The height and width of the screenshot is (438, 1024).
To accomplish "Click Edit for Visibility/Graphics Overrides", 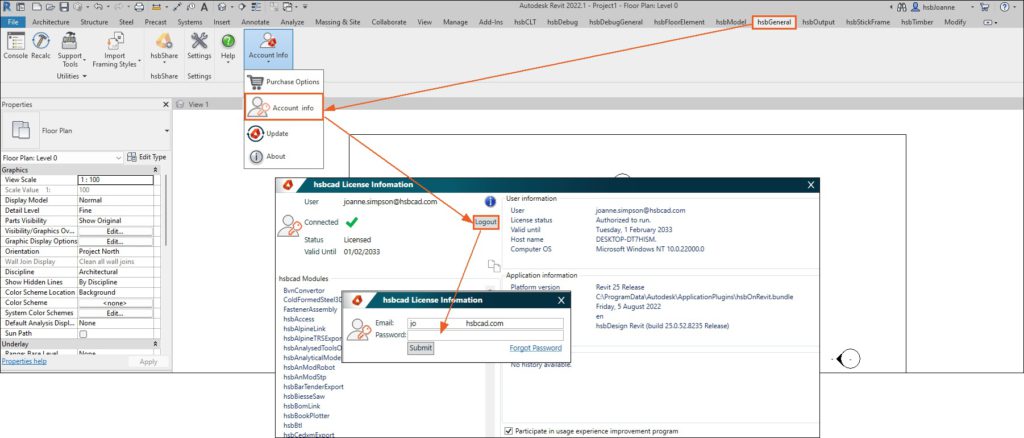I will coord(115,231).
